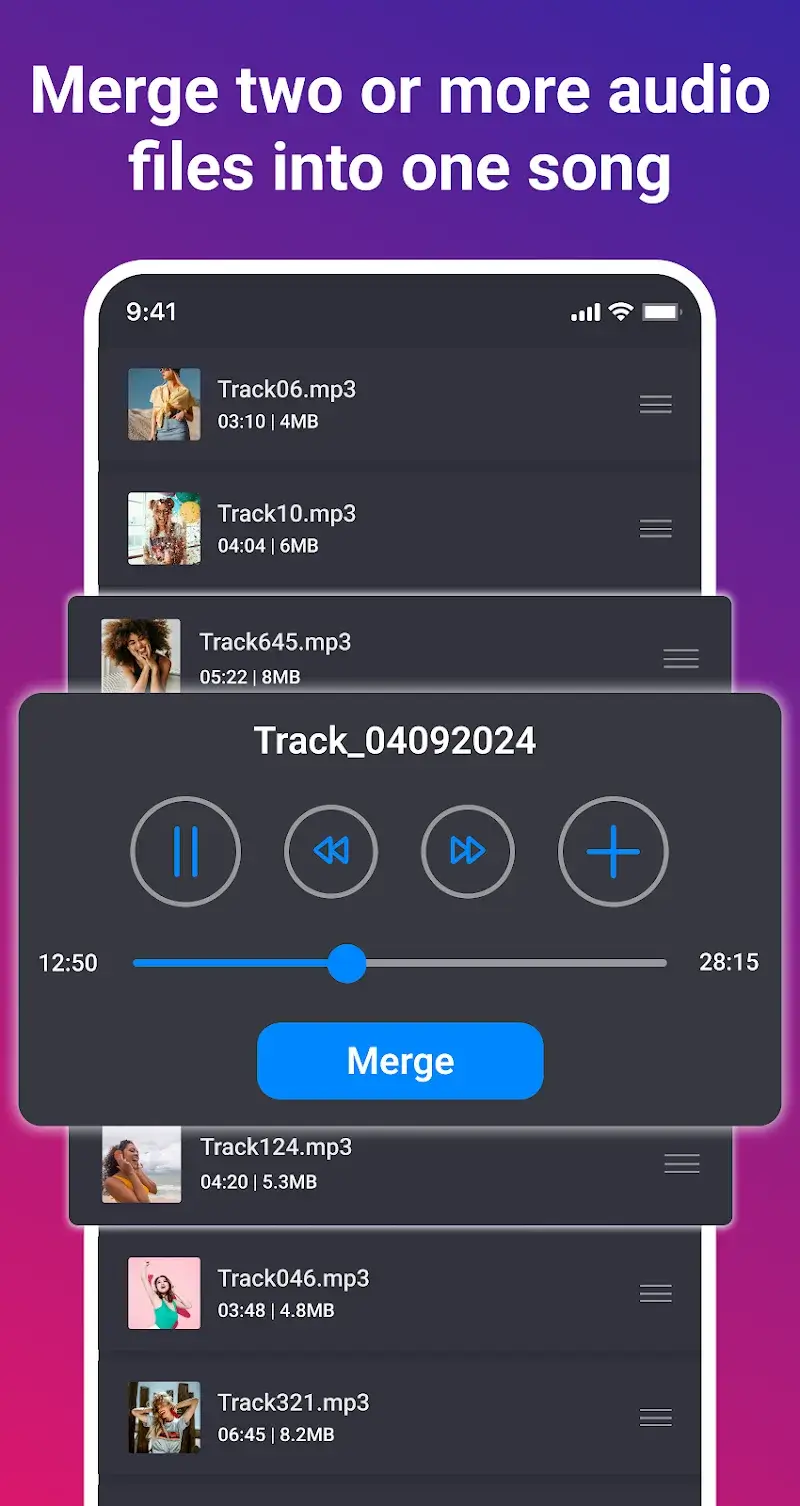The image size is (800, 1506).
Task: Tap the elapsed time label 12:50
Action: [x=69, y=962]
